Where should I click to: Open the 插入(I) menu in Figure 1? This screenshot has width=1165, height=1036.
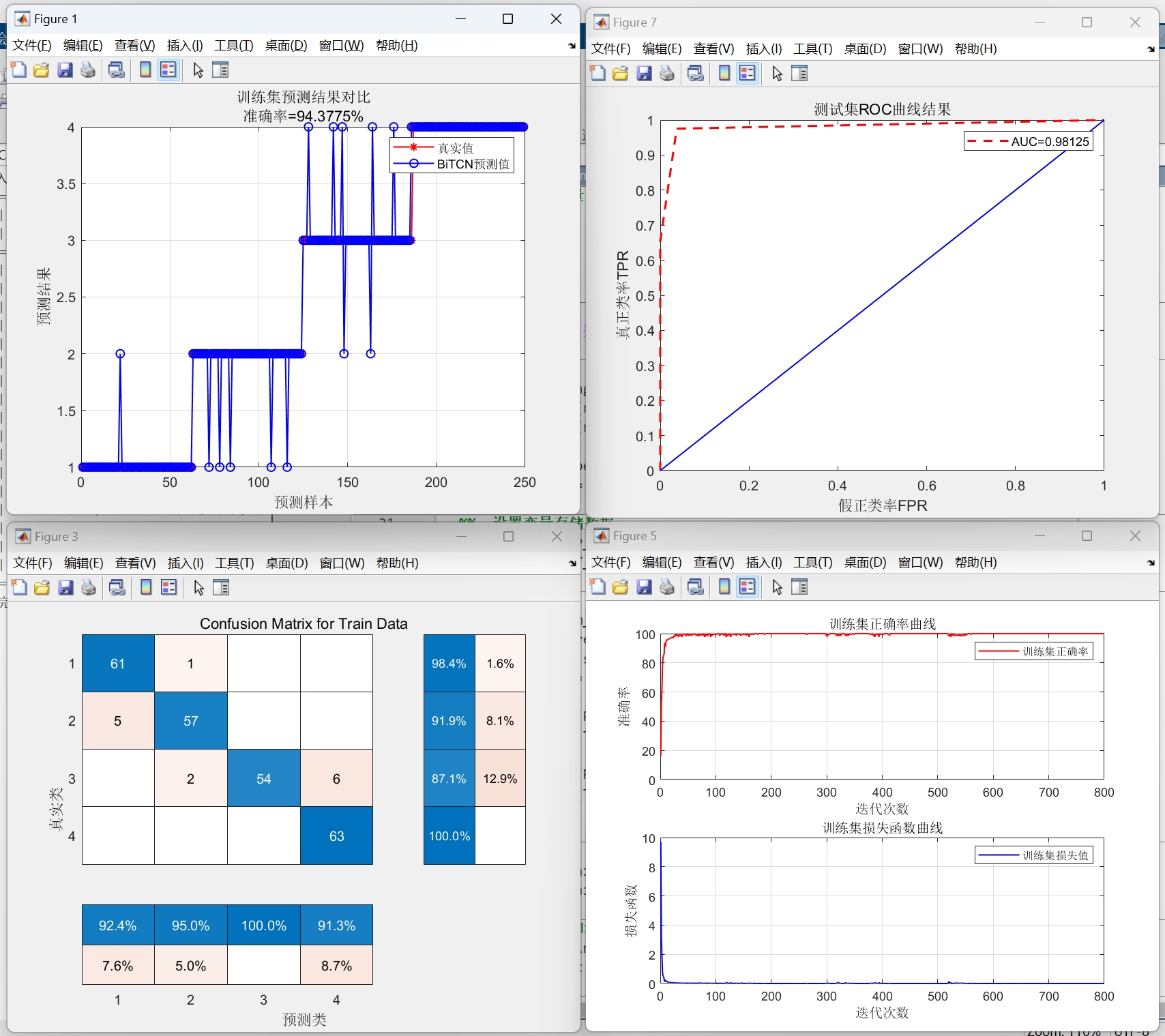[x=183, y=46]
